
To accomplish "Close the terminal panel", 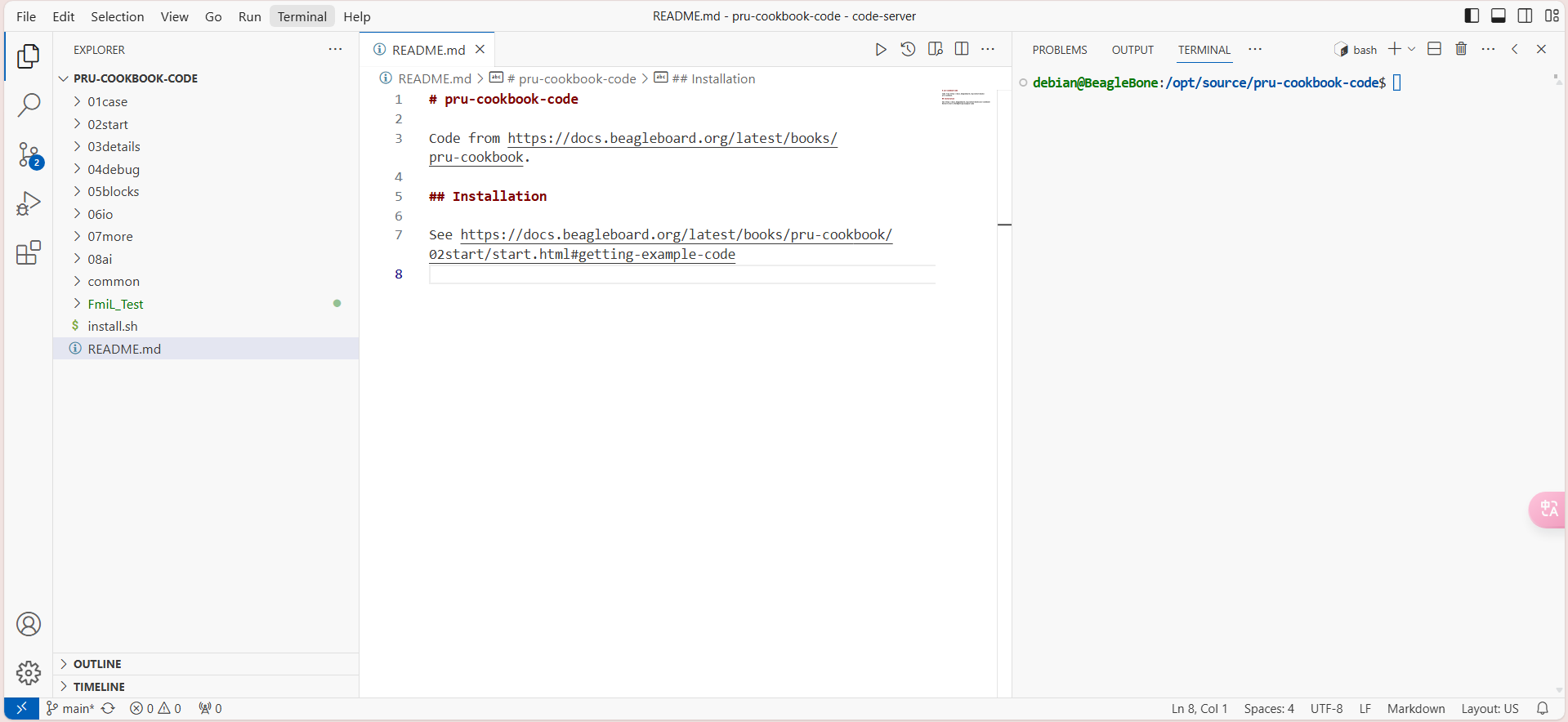I will pos(1542,49).
